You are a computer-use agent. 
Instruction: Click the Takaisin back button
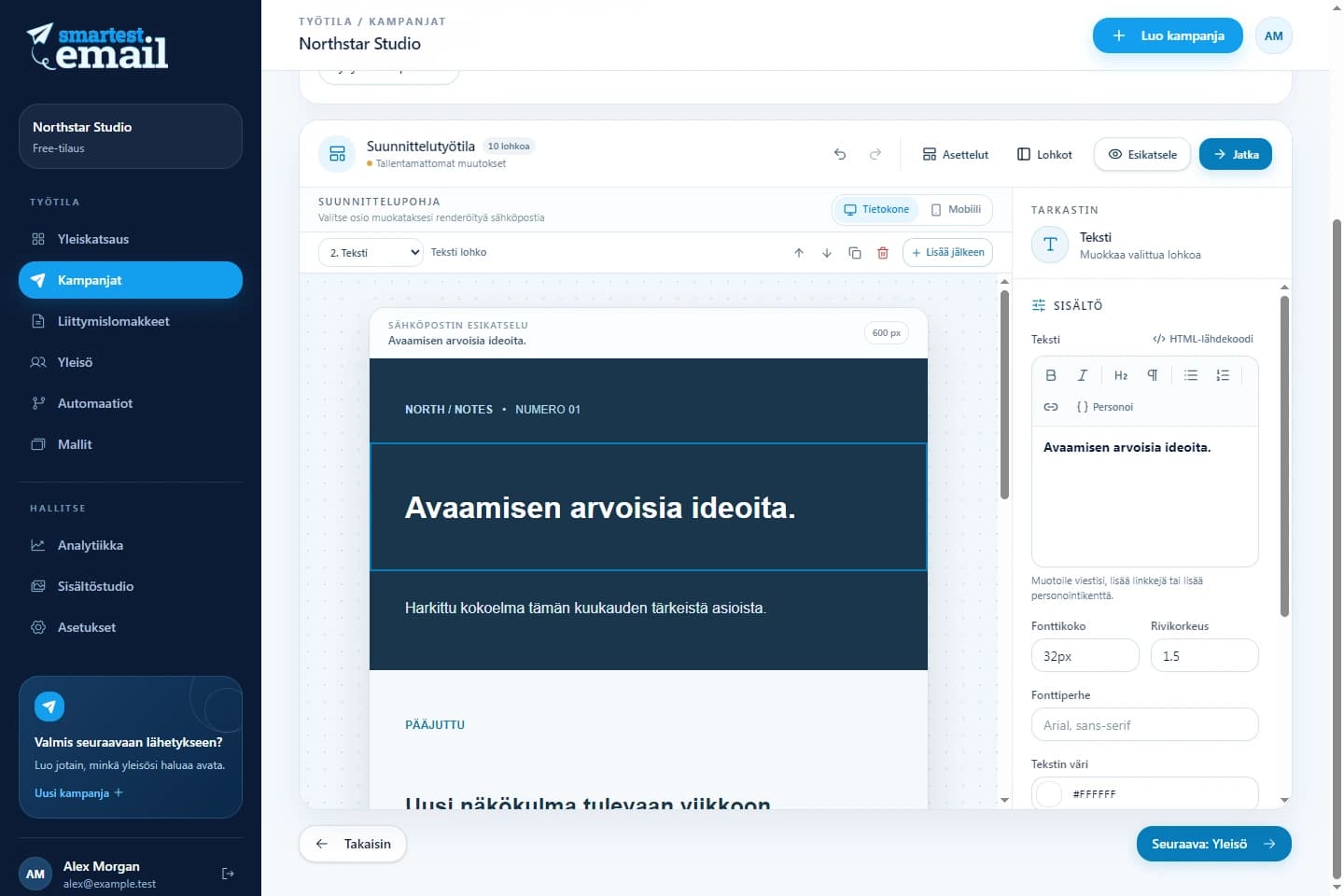pos(353,844)
